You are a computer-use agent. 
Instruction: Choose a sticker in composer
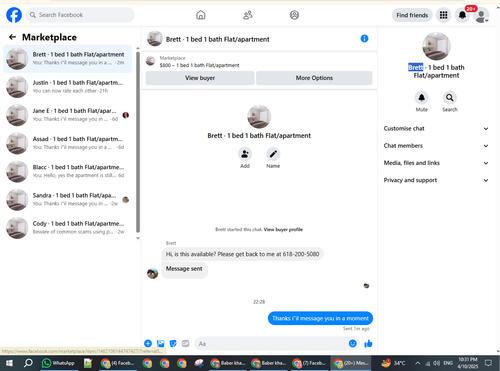pyautogui.click(x=173, y=343)
